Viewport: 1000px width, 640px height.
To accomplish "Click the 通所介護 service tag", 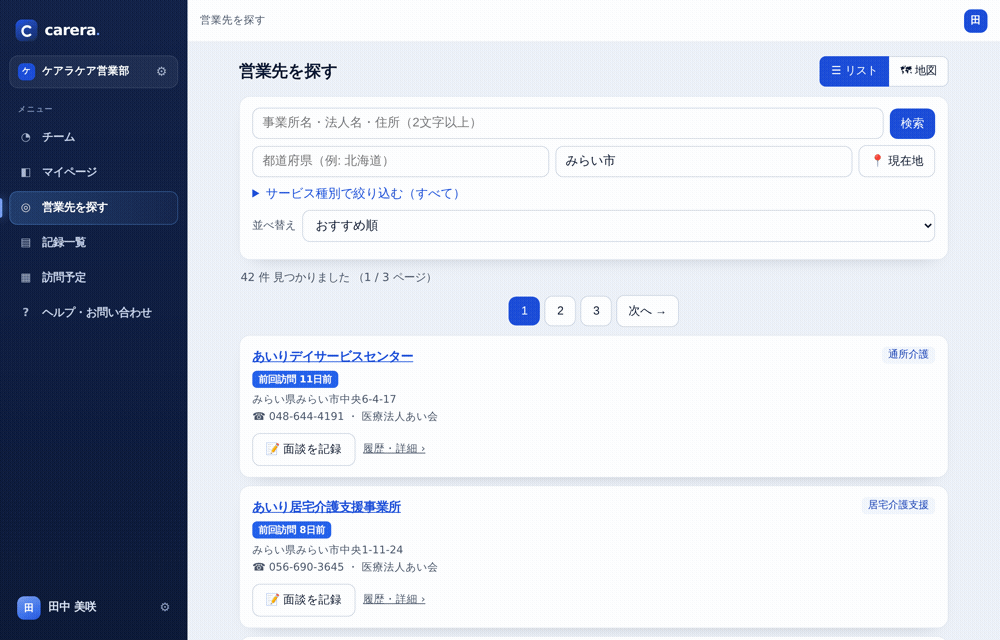I will 908,354.
